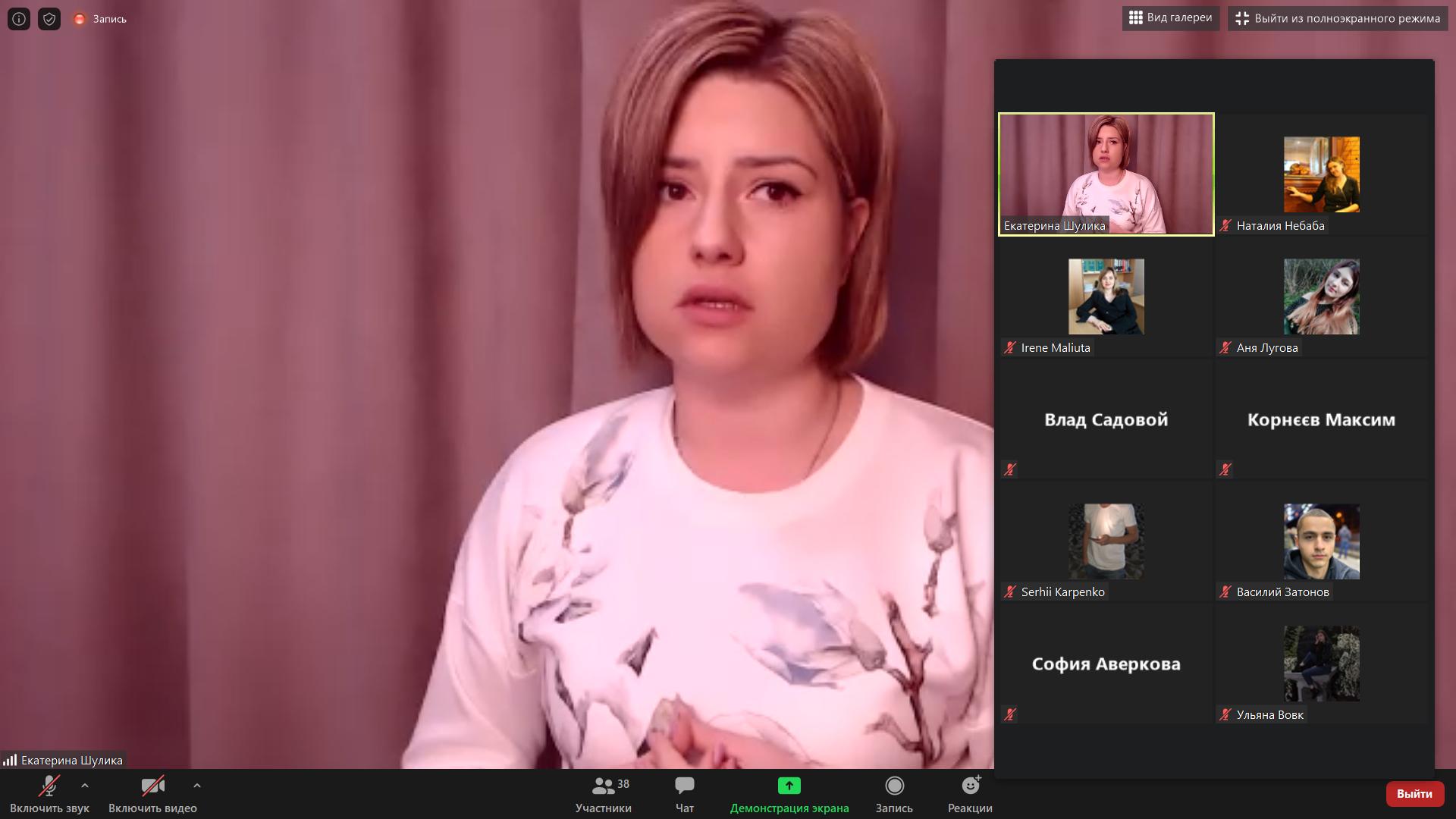Click the Serhii Karpenko name label
The height and width of the screenshot is (819, 1456).
click(1062, 591)
